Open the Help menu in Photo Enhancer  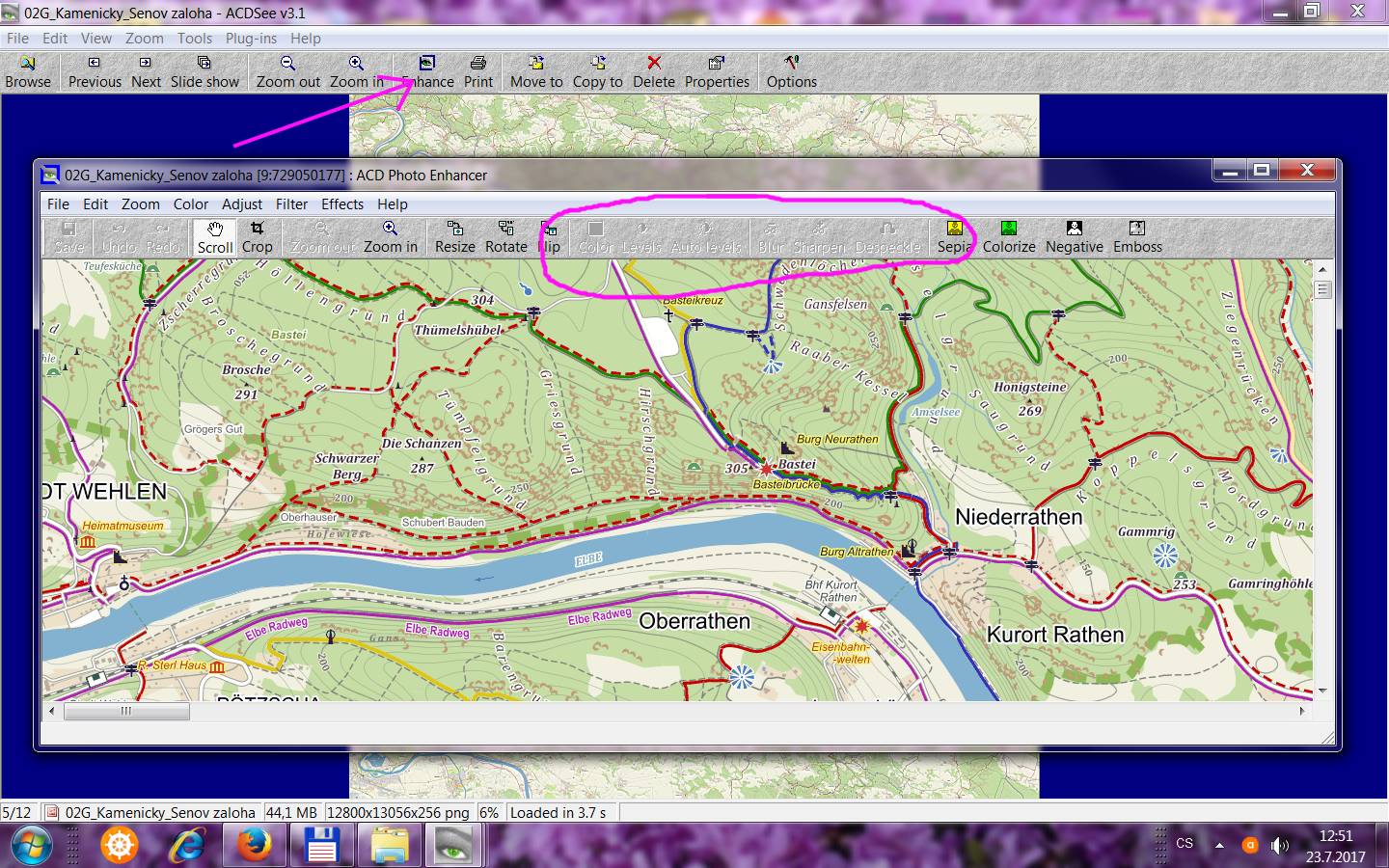click(393, 204)
